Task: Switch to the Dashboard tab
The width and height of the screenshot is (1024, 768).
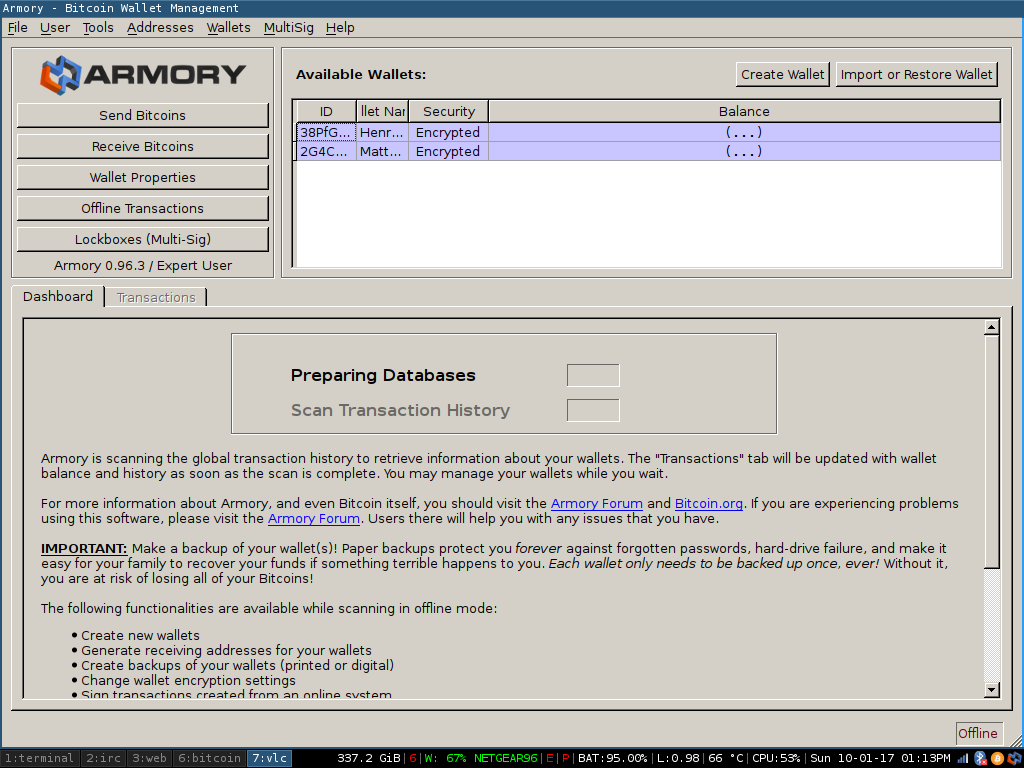Action: (58, 296)
